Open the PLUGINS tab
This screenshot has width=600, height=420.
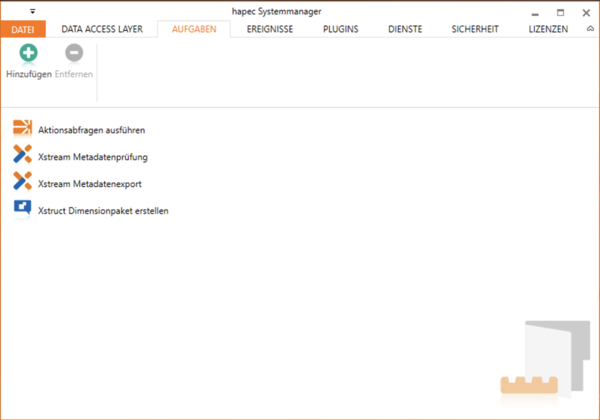pyautogui.click(x=341, y=29)
